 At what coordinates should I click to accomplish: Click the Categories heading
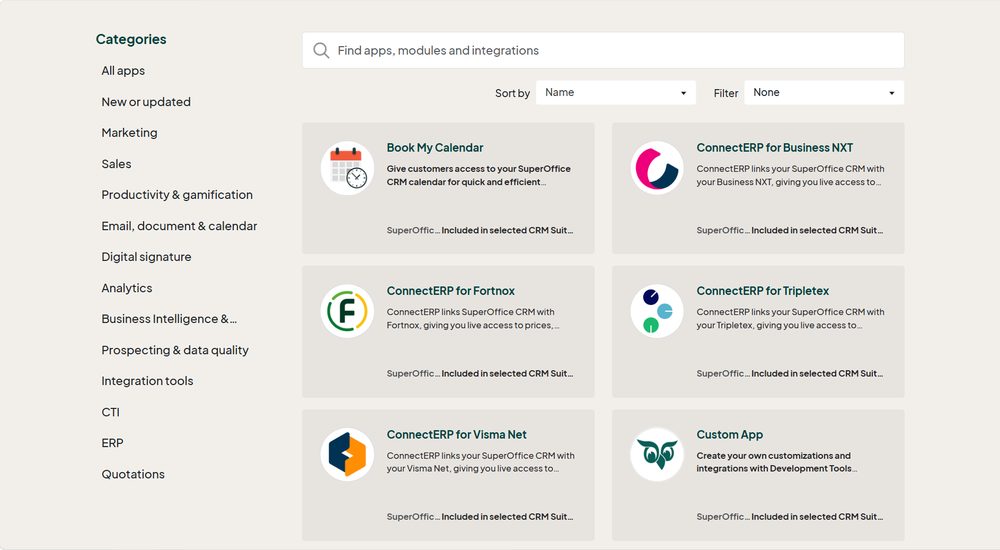tap(131, 40)
